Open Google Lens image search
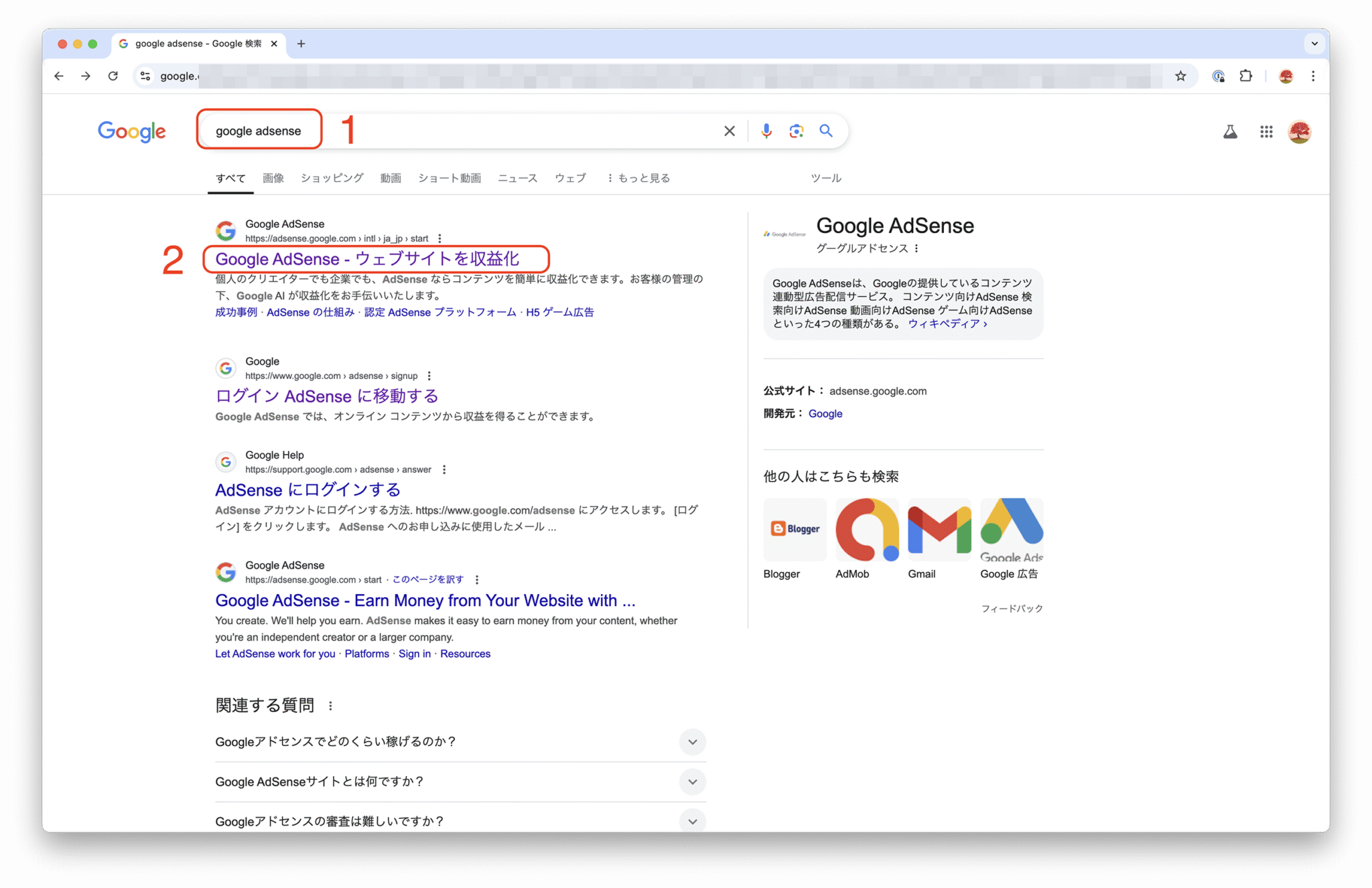 click(796, 131)
